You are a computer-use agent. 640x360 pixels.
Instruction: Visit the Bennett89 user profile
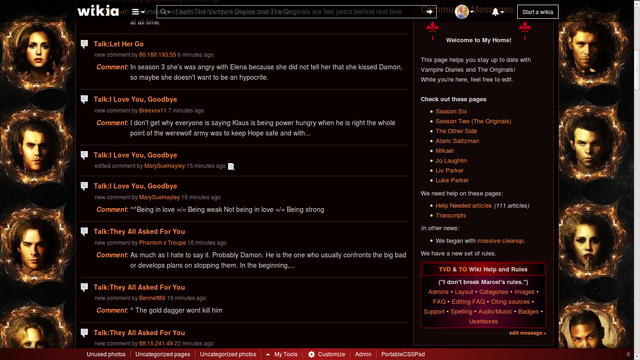[152, 298]
